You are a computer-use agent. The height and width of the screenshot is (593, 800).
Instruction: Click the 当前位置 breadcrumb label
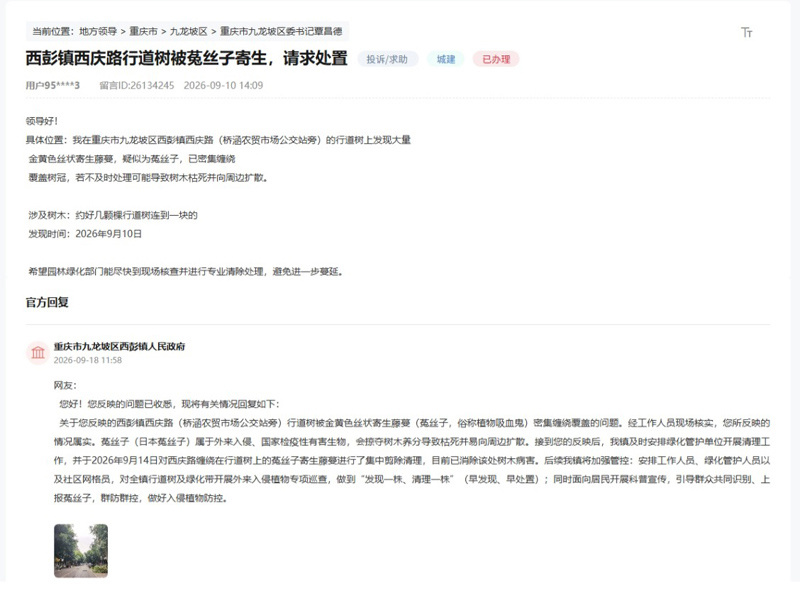pyautogui.click(x=54, y=31)
